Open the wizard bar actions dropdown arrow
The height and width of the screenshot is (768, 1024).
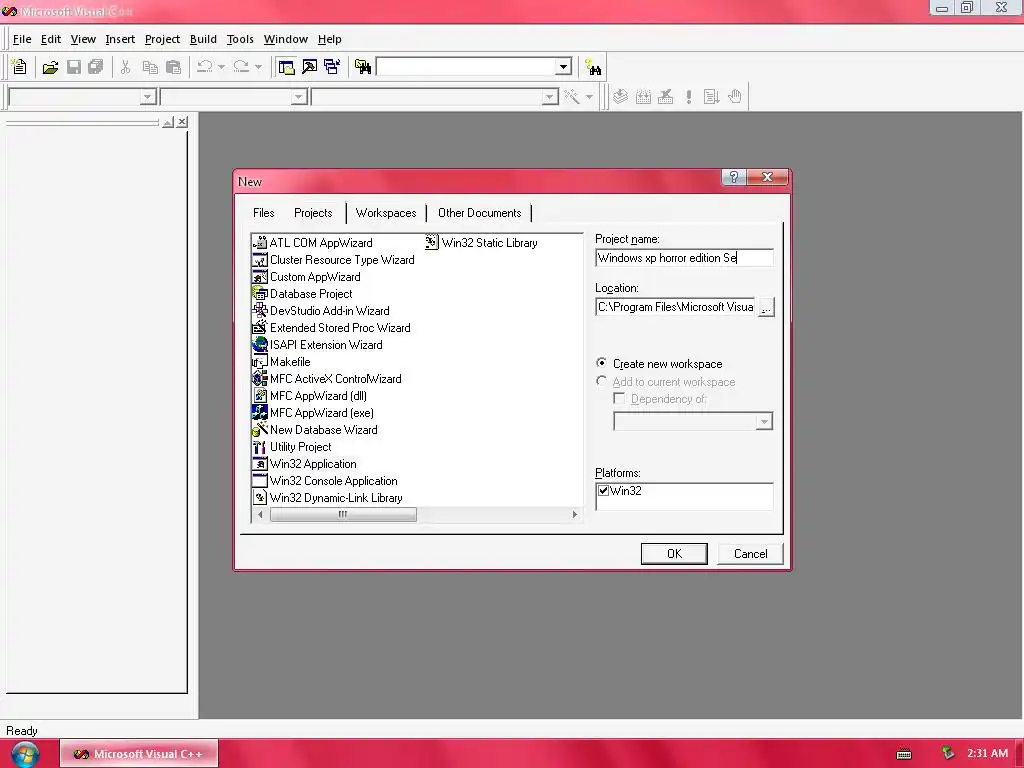[x=589, y=97]
